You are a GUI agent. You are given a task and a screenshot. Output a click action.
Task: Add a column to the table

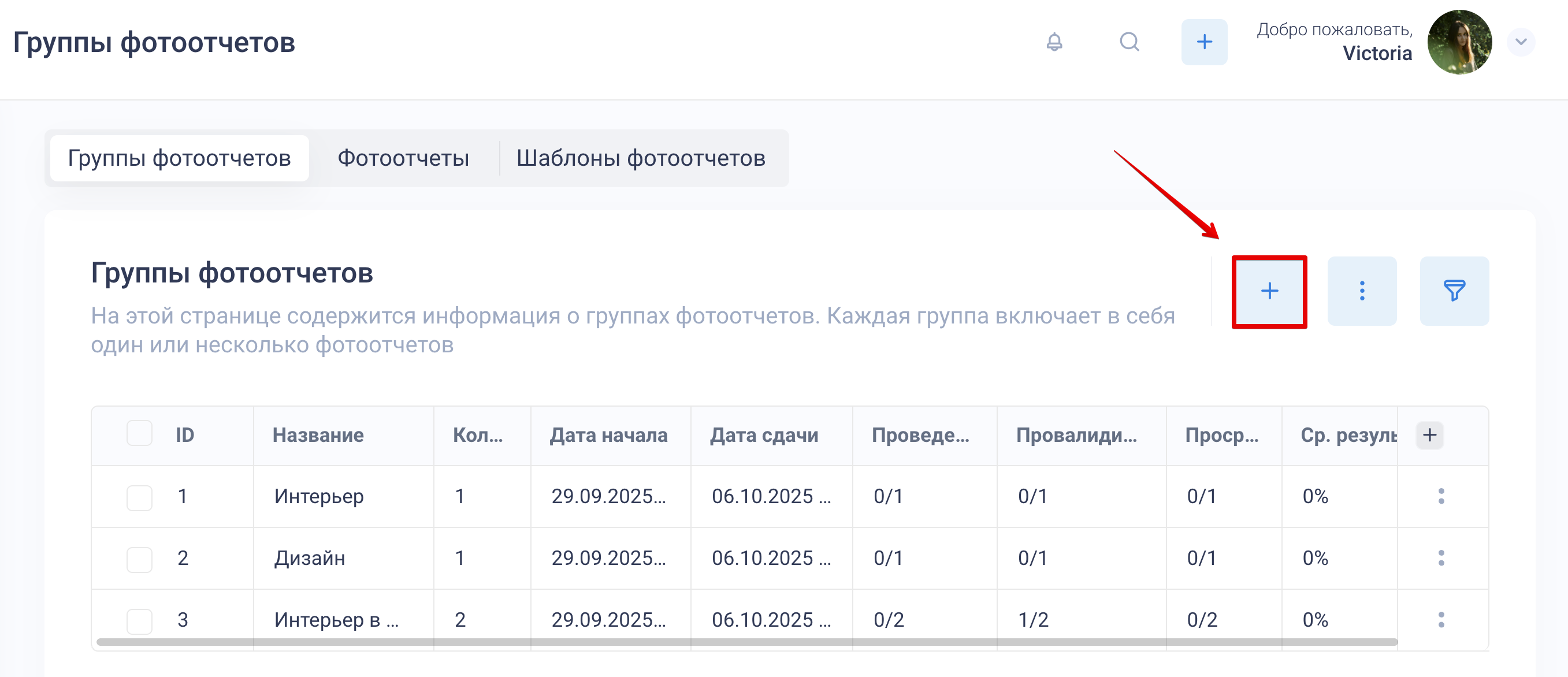[1429, 435]
